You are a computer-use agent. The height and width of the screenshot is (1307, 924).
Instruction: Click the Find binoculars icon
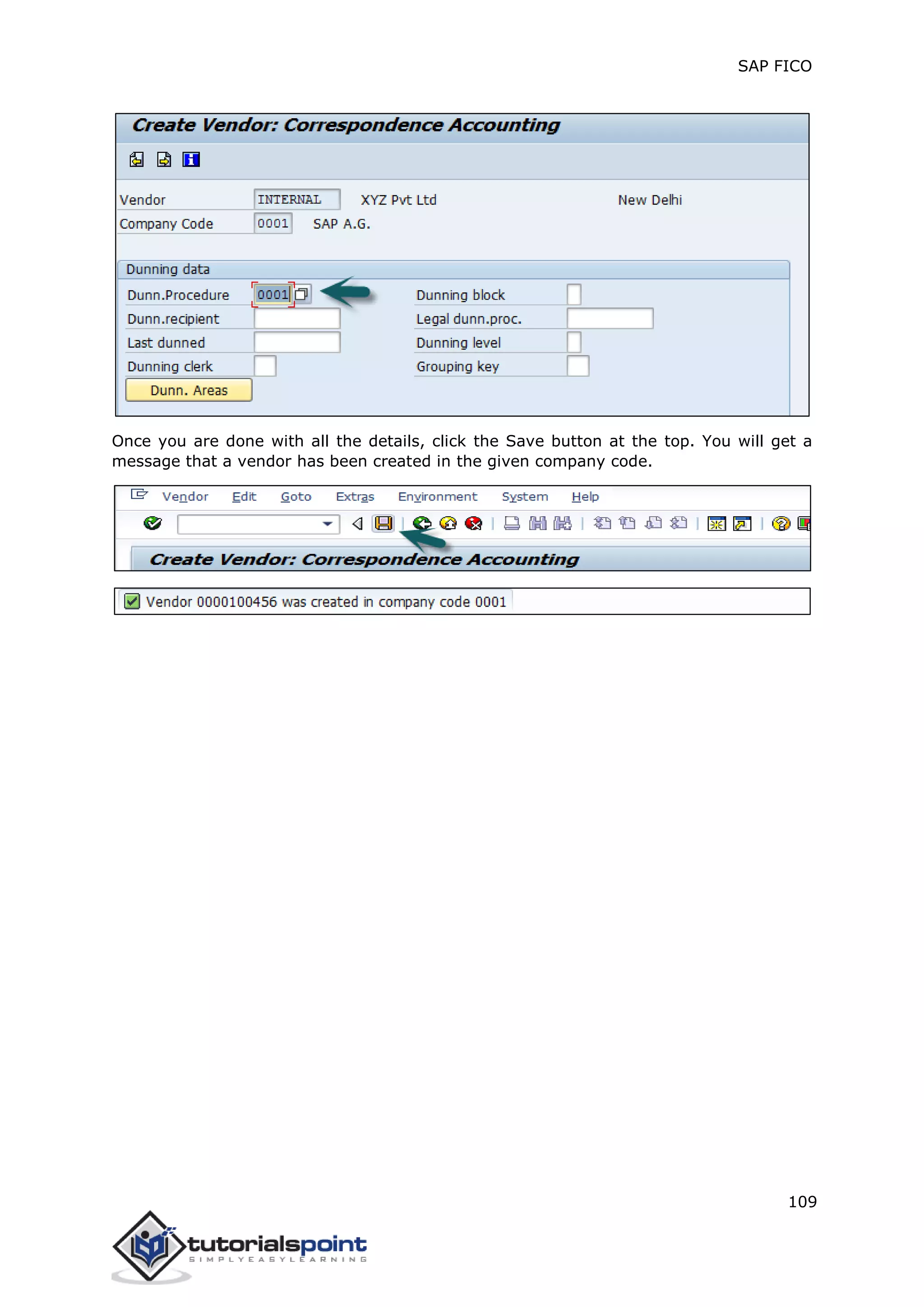point(538,524)
